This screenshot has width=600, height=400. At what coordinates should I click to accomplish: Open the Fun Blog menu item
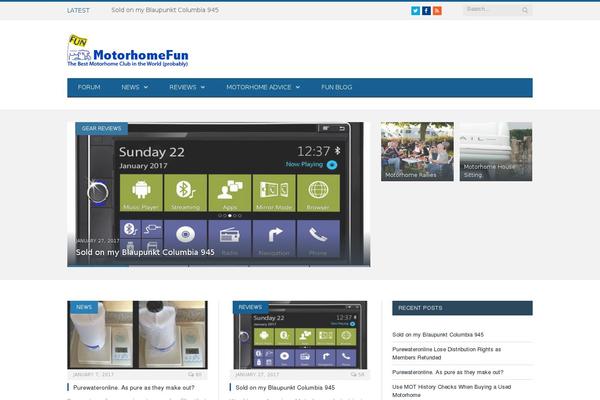pos(336,88)
